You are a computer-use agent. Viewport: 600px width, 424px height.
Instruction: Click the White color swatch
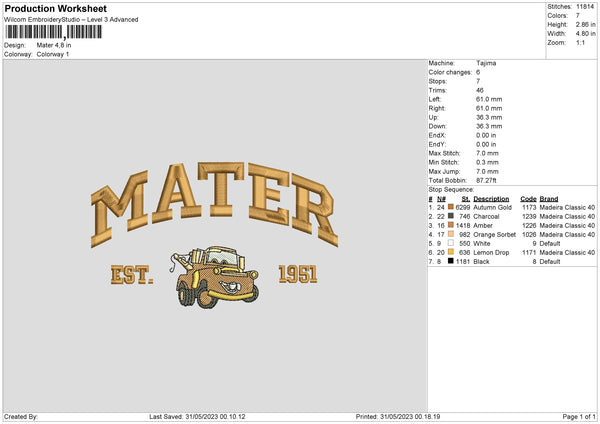coord(451,243)
